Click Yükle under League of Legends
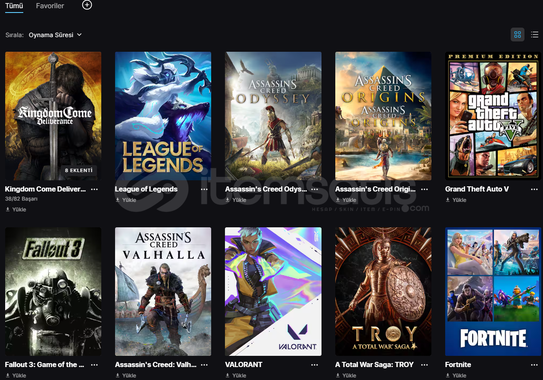Screen dimensions: 543x380 pyautogui.click(x=126, y=200)
